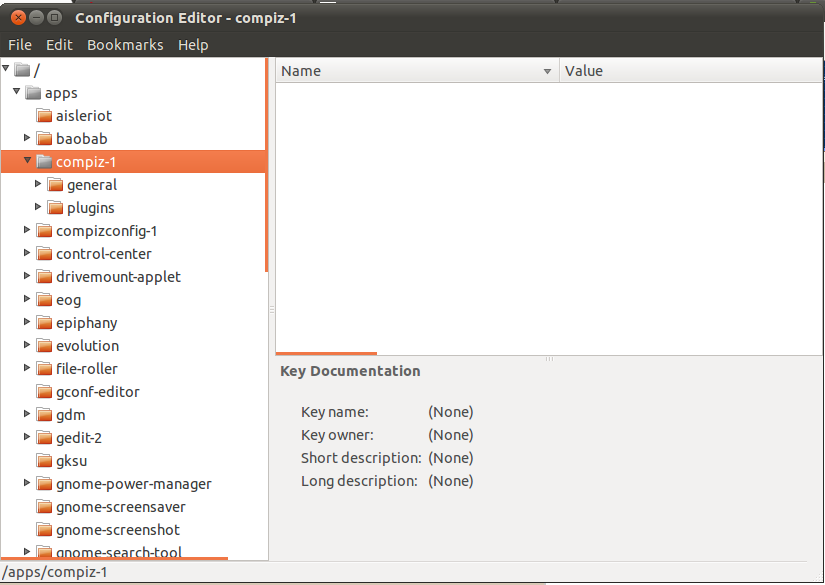
Task: Expand the drivemount-applet folder arrow
Action: point(27,276)
